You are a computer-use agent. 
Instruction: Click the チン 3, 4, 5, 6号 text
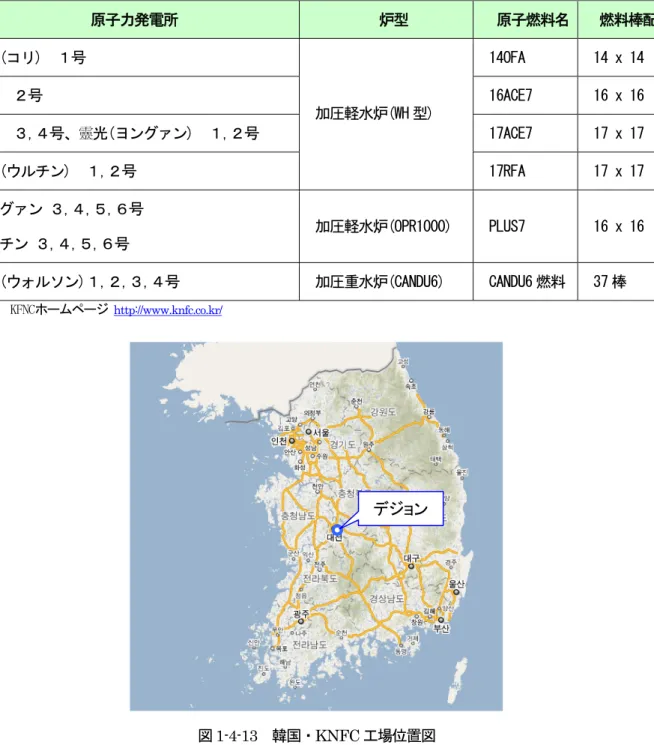(x=65, y=244)
